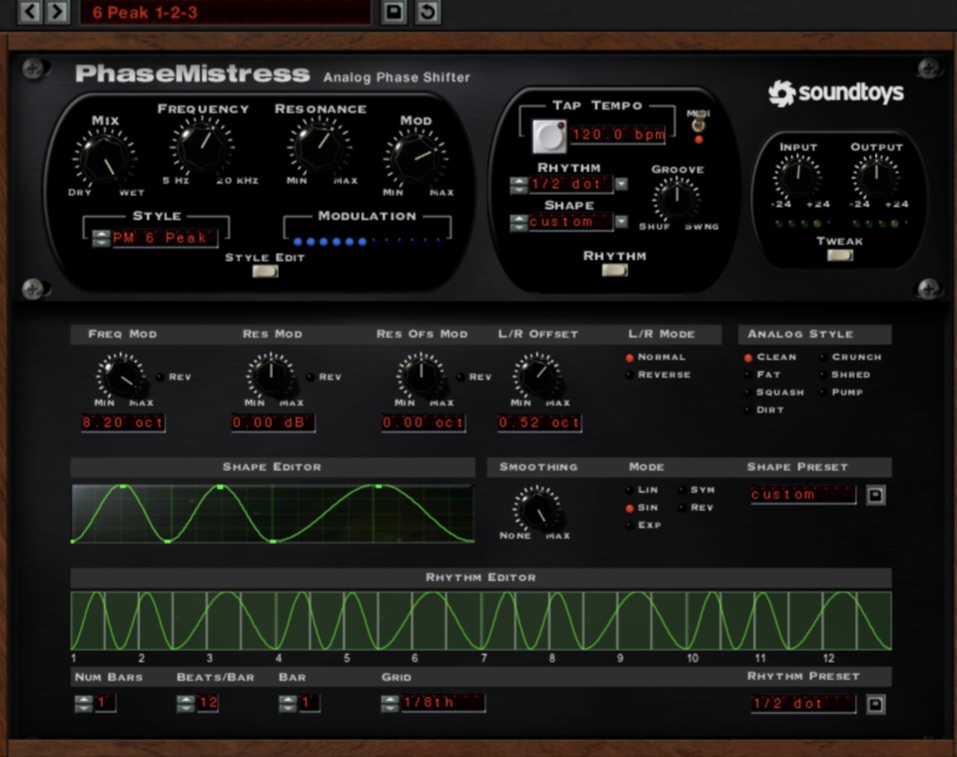Screen dimensions: 957x757
Task: Toggle the Style Edit button
Action: pos(265,270)
